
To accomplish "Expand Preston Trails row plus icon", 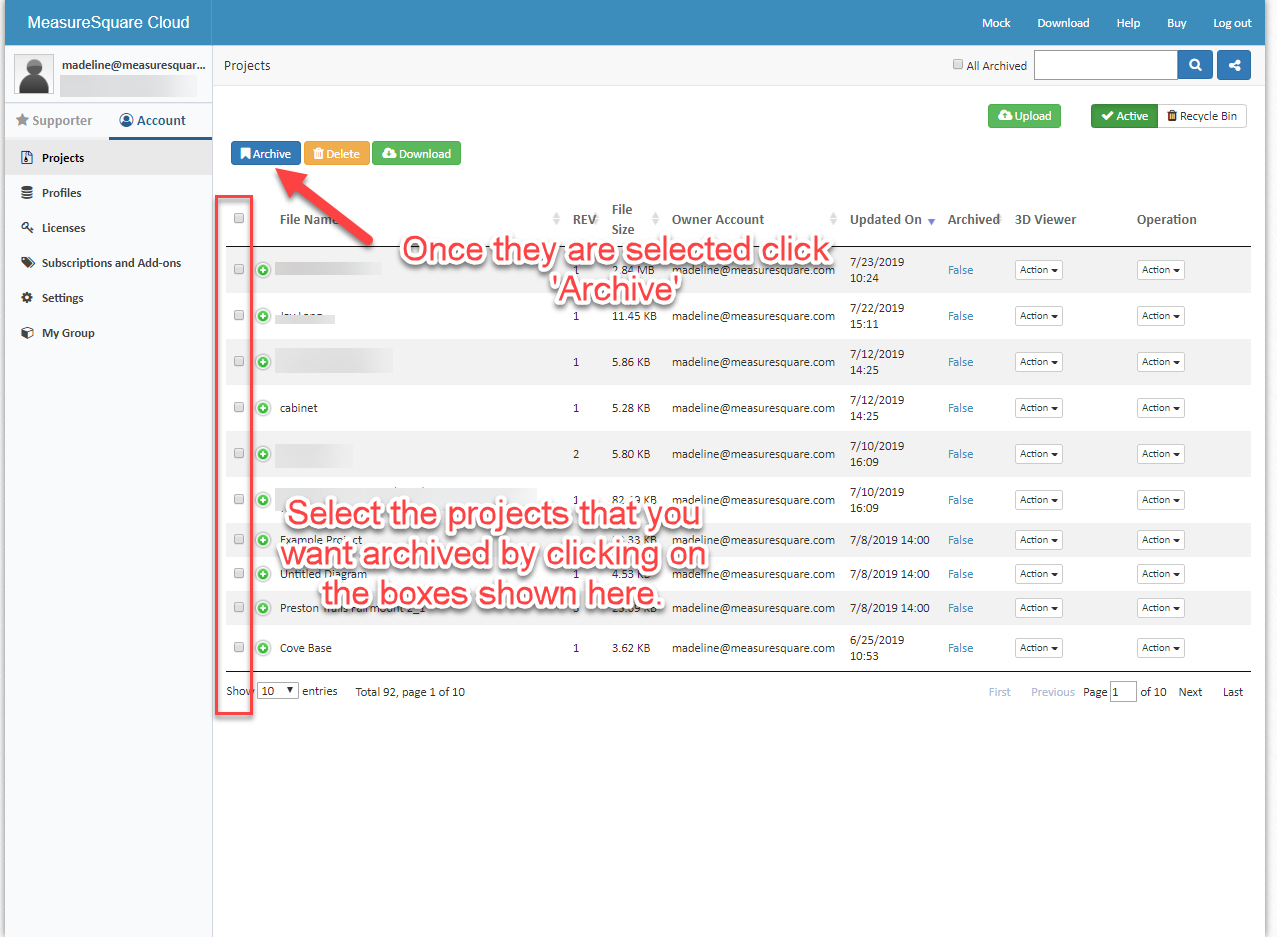I will pos(263,608).
